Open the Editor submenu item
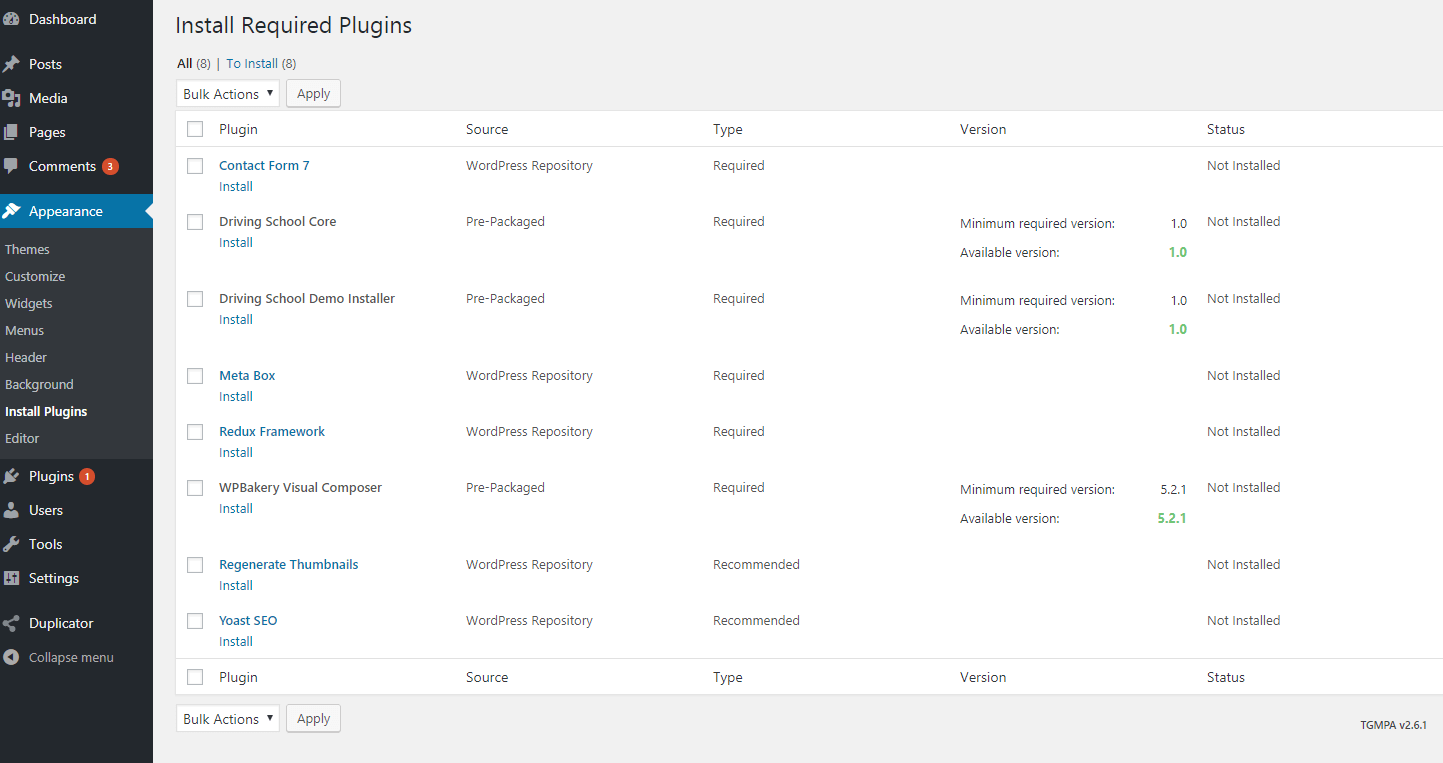Screen dimensions: 1443x763 pyautogui.click(x=22, y=438)
